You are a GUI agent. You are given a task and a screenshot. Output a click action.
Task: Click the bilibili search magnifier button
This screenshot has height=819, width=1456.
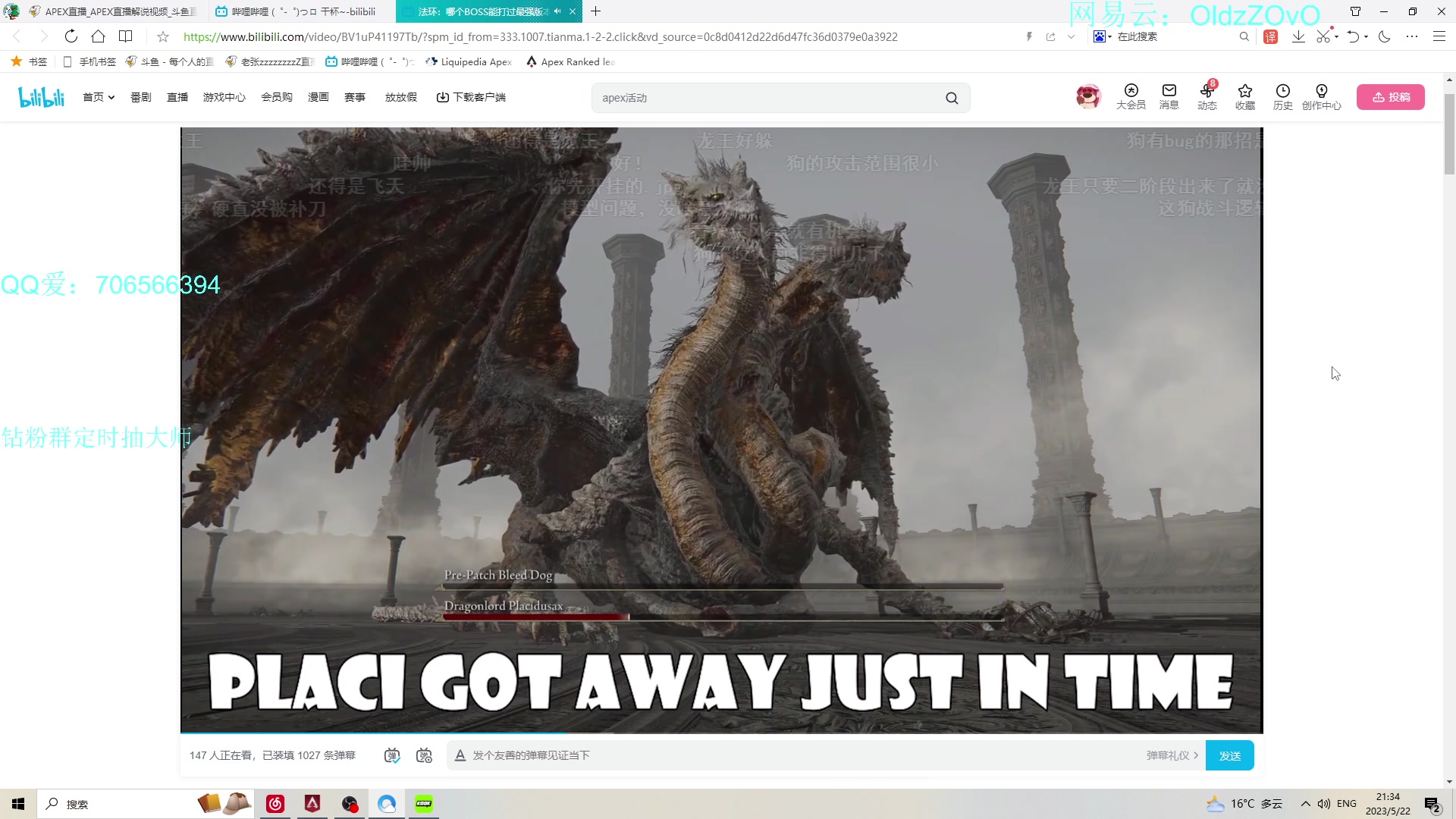pyautogui.click(x=952, y=98)
